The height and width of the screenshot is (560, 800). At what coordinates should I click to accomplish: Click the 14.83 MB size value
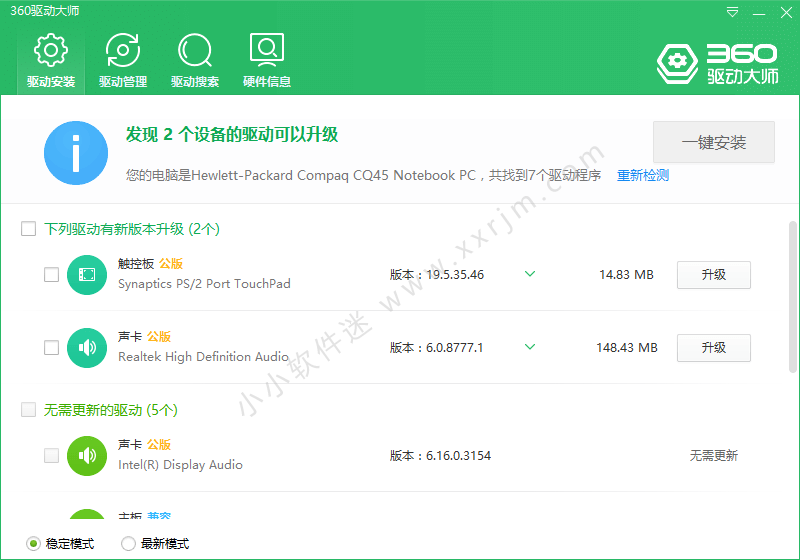tap(626, 275)
